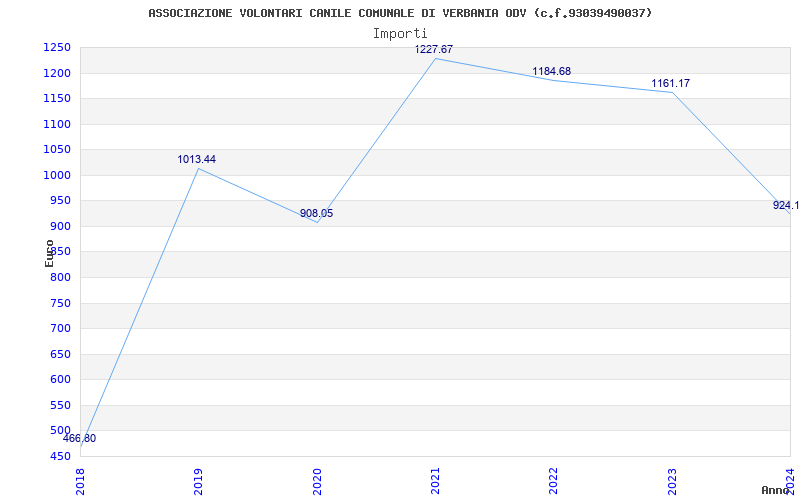Click the Anno x-axis title
Screen dimensions: 800x500
777,490
